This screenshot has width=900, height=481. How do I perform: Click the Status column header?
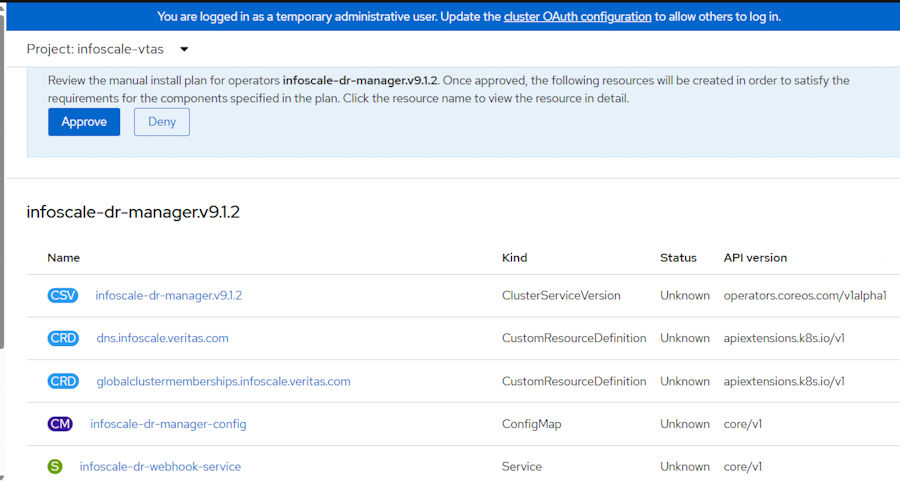click(678, 258)
